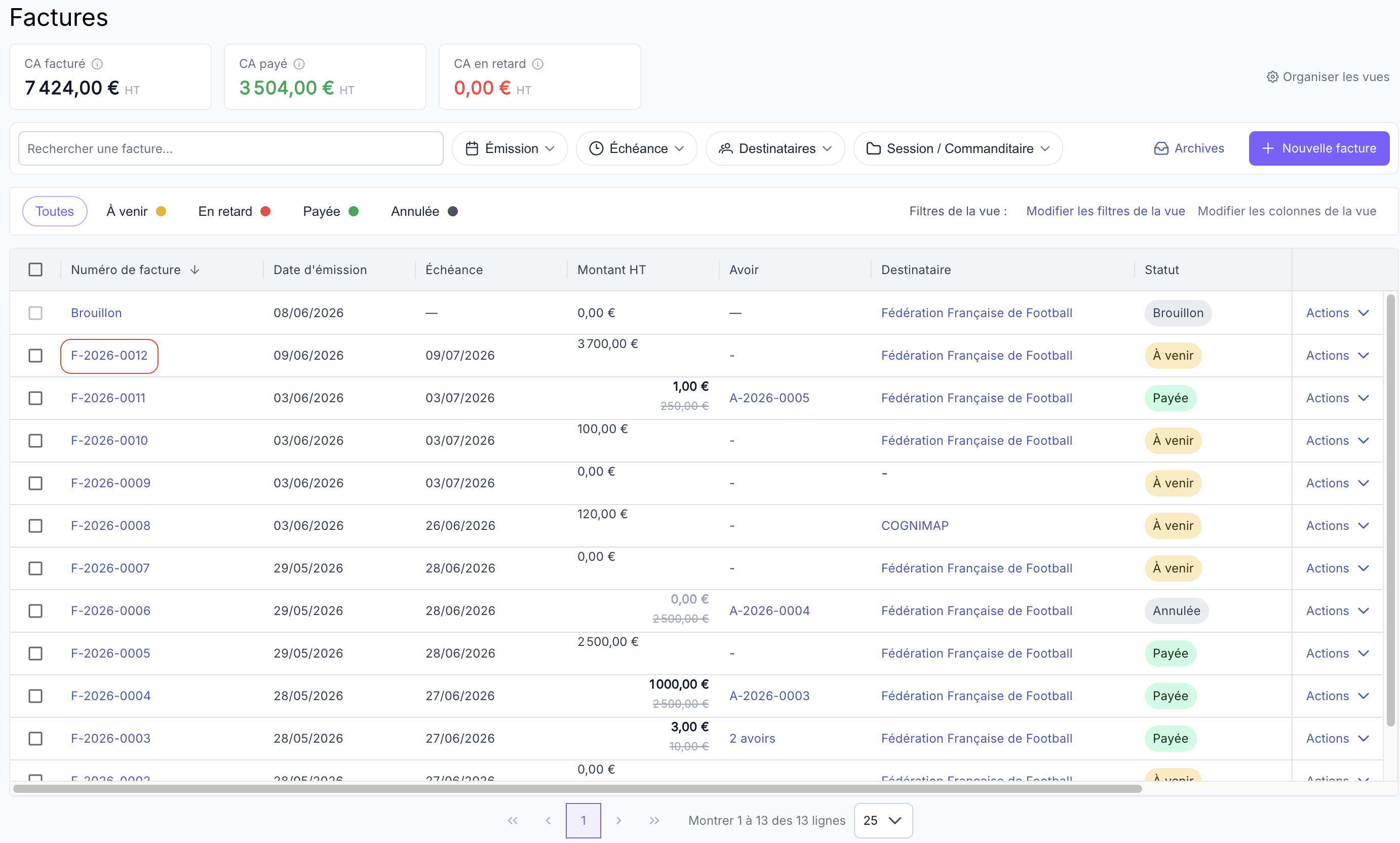Click the horizontal table scrollbar
The height and width of the screenshot is (843, 1400).
[x=577, y=788]
